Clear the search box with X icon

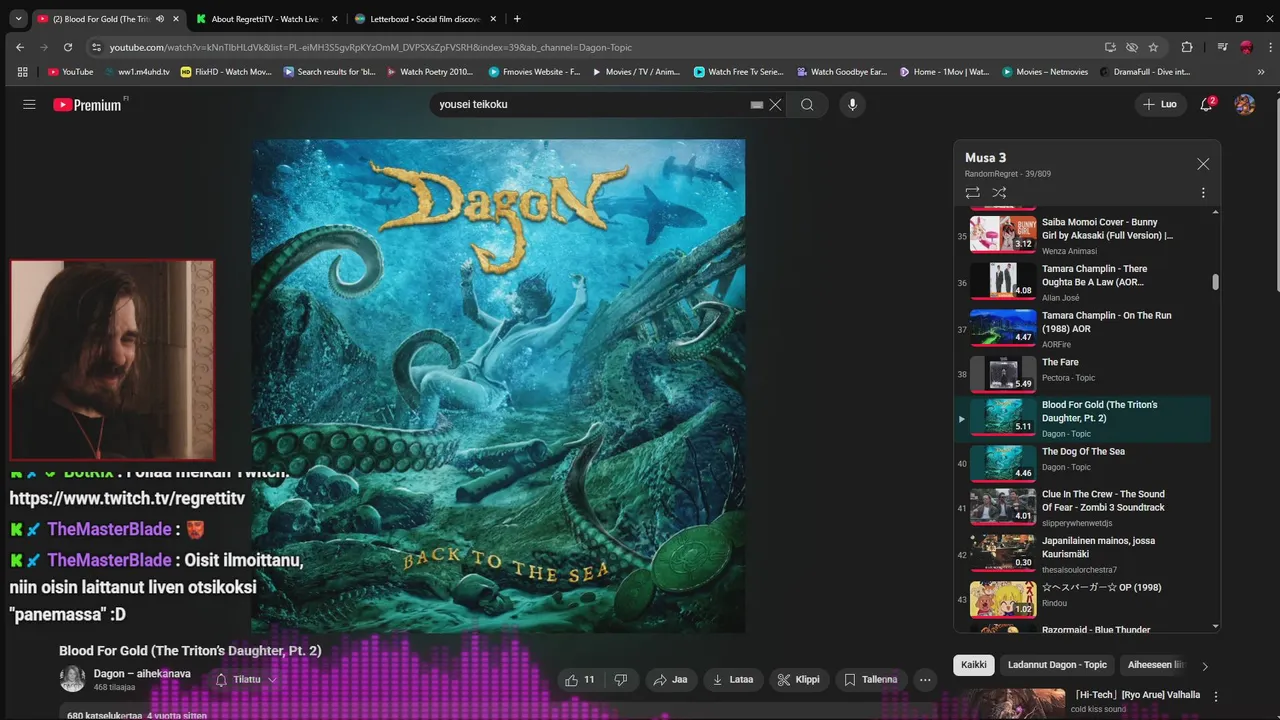pos(775,104)
